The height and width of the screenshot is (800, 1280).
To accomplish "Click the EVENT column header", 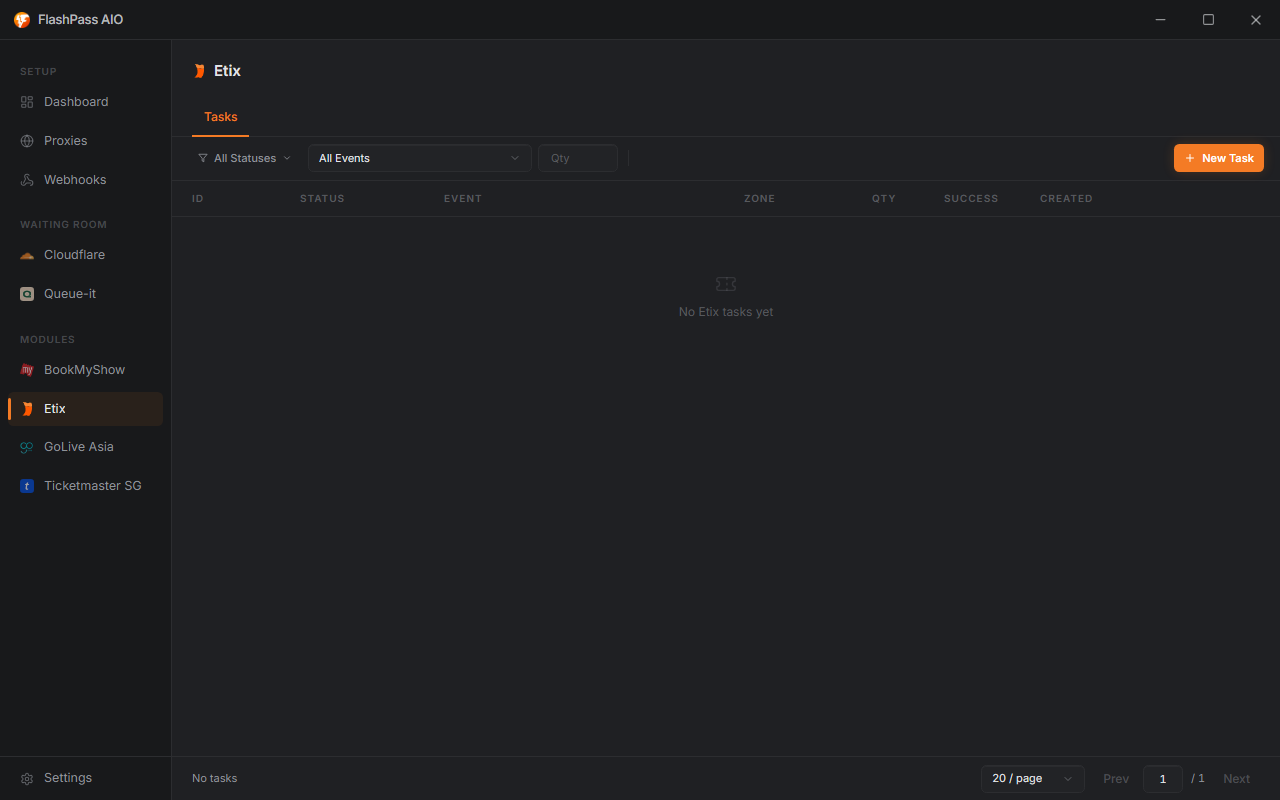I will [x=463, y=199].
